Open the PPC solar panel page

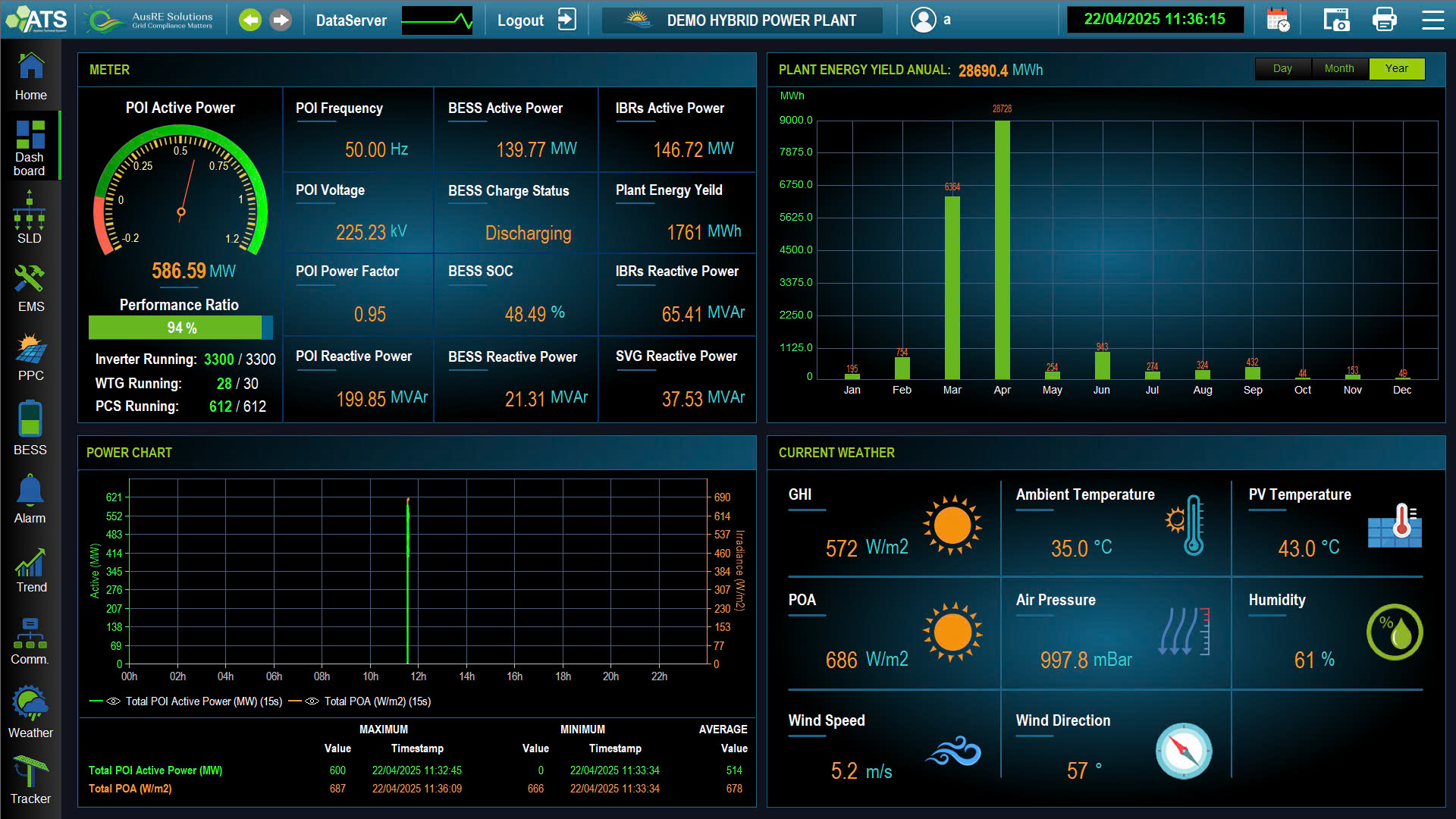click(30, 356)
